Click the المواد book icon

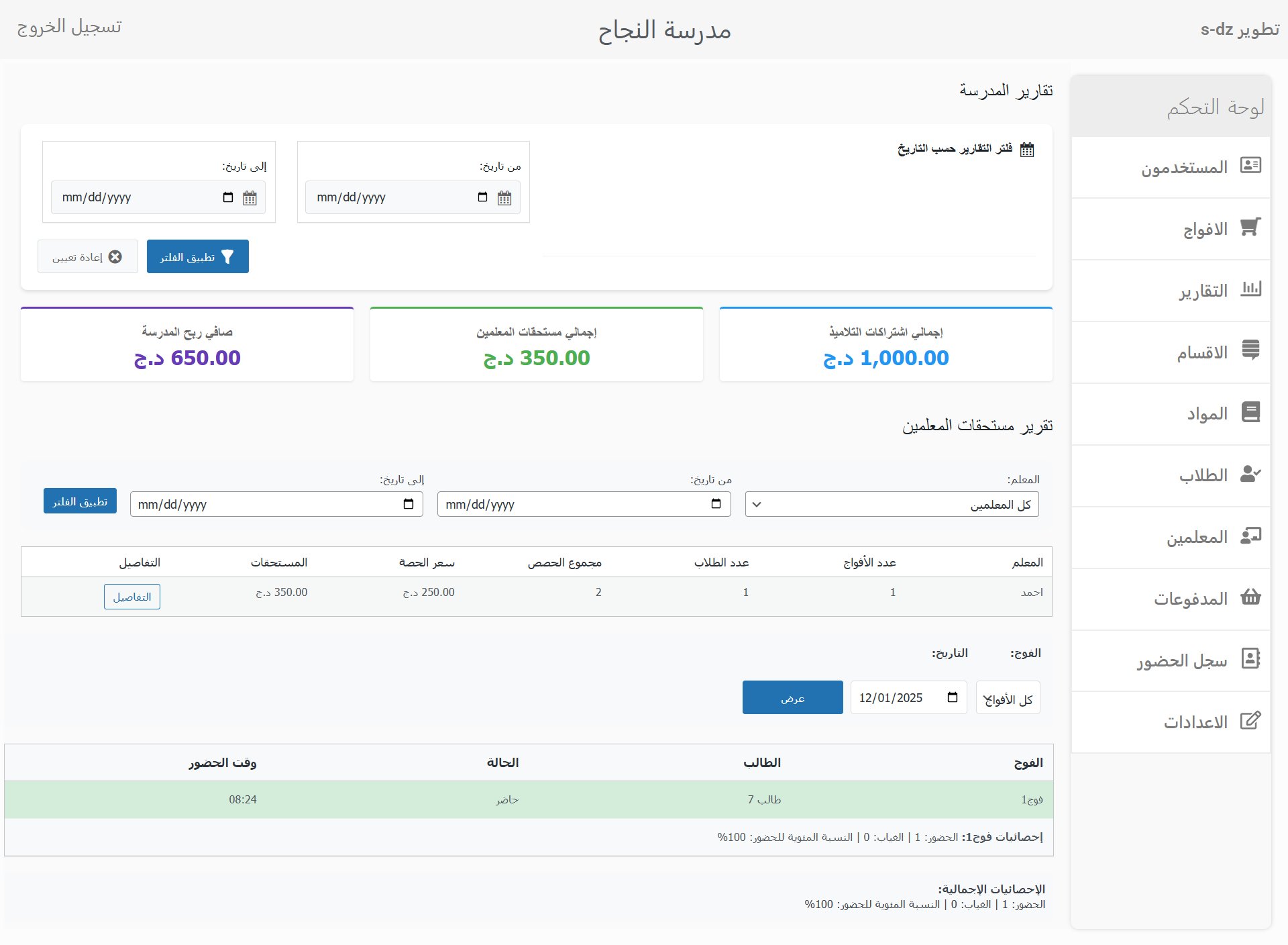pos(1250,412)
